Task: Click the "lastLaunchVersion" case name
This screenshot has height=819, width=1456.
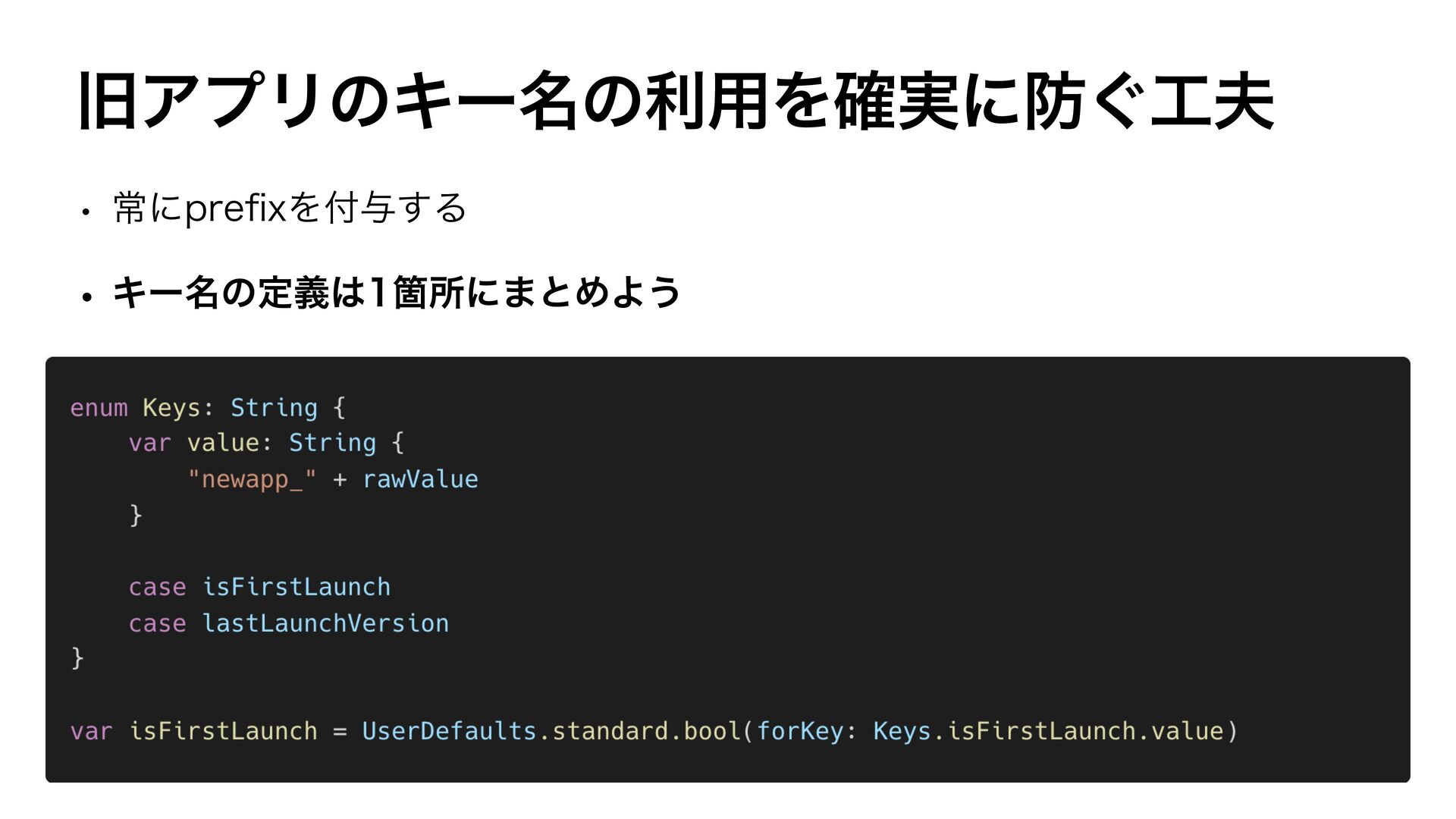Action: click(x=325, y=623)
